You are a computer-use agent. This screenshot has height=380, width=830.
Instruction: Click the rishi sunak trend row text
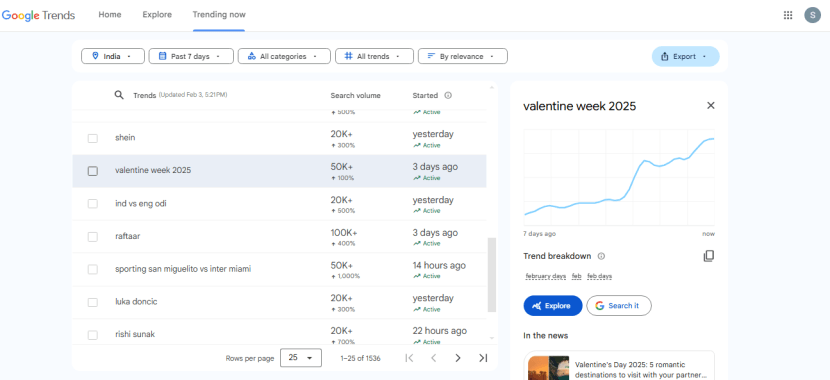(135, 334)
